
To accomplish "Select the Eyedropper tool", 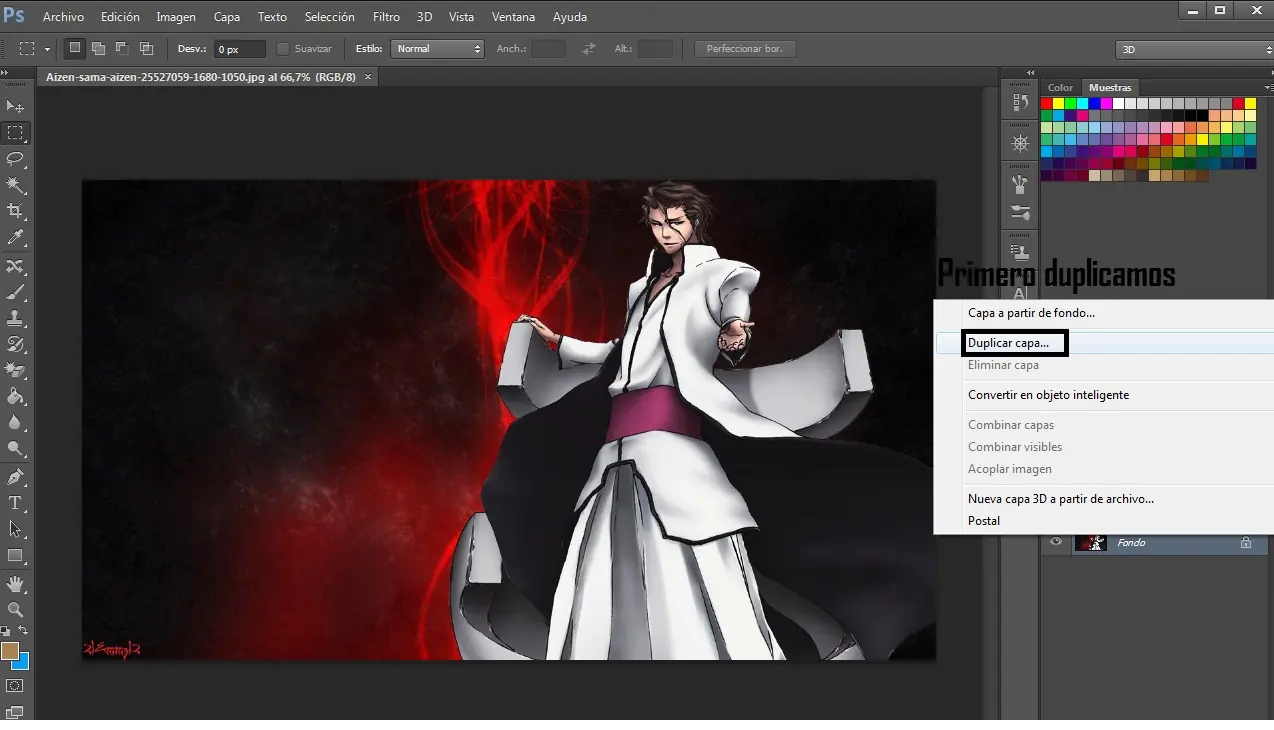I will 15,238.
